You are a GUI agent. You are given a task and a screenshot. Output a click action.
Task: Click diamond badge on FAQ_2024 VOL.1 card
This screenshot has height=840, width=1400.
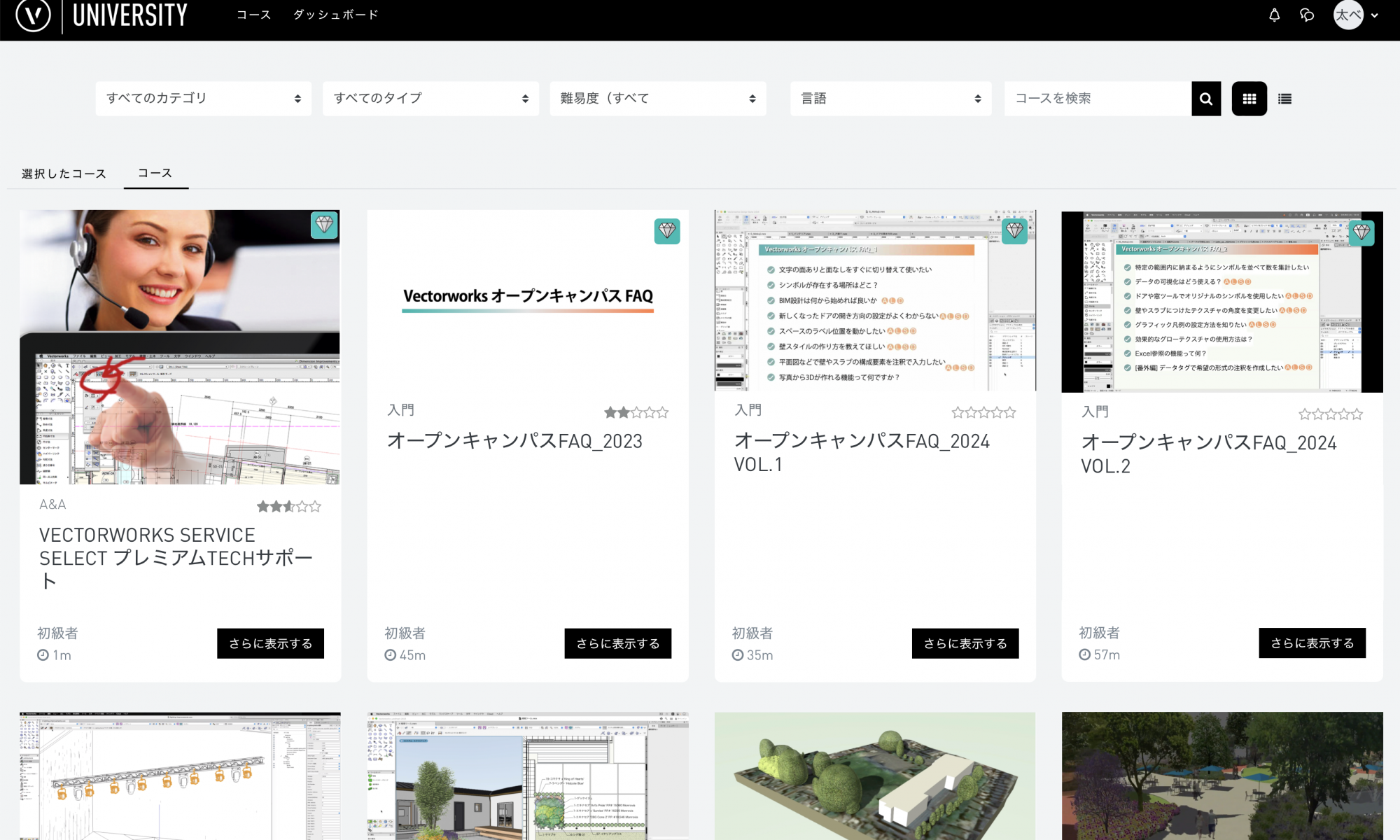(x=1014, y=230)
